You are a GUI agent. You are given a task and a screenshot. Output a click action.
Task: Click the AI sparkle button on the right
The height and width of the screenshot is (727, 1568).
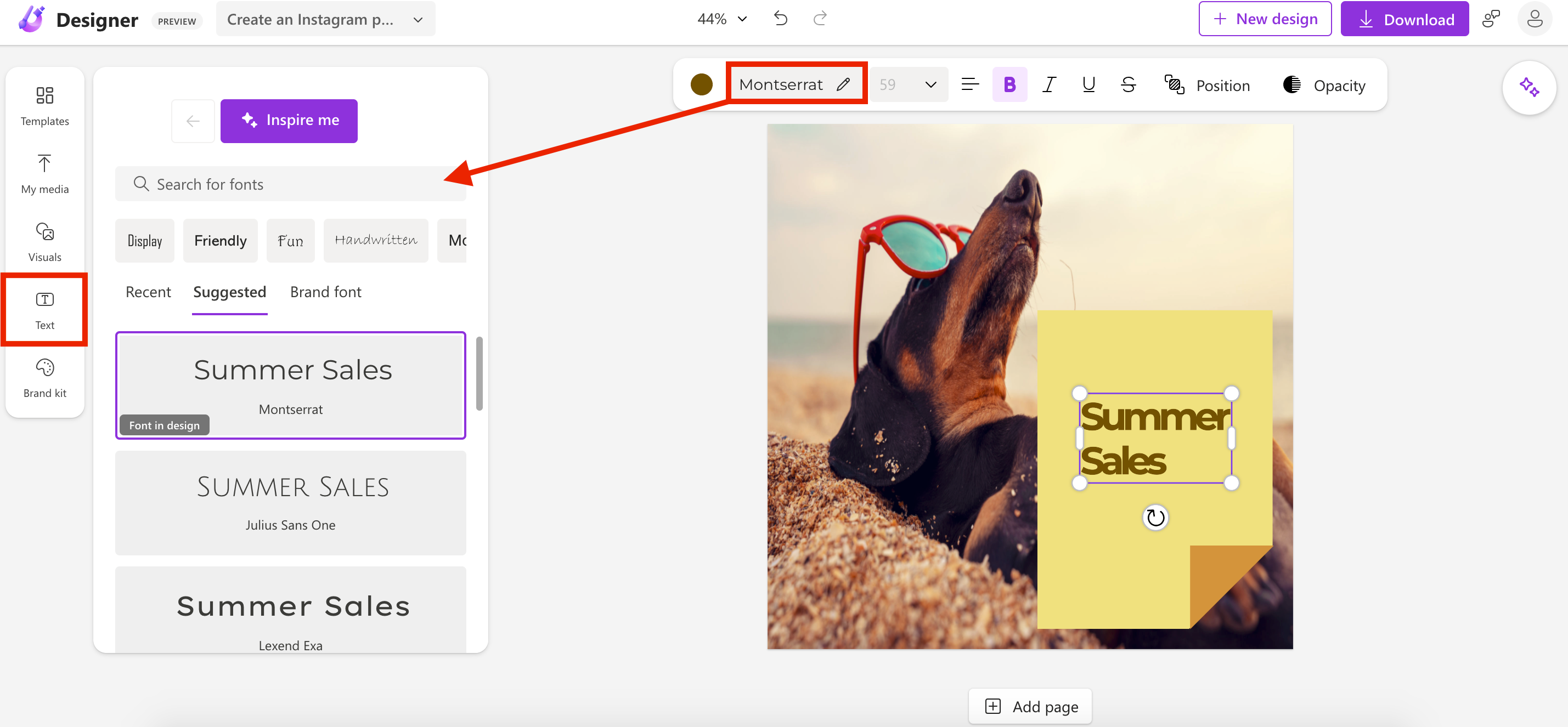coord(1530,87)
